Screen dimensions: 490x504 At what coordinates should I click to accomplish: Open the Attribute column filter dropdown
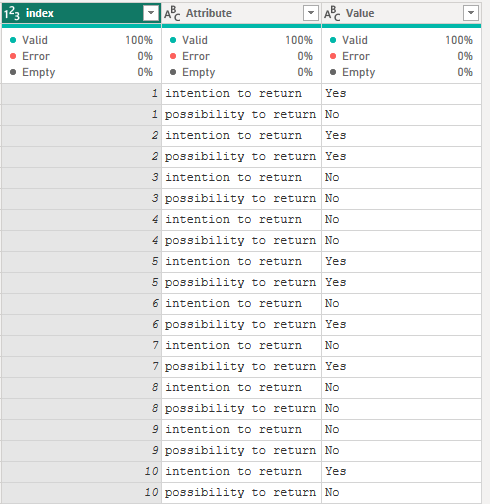[x=311, y=13]
